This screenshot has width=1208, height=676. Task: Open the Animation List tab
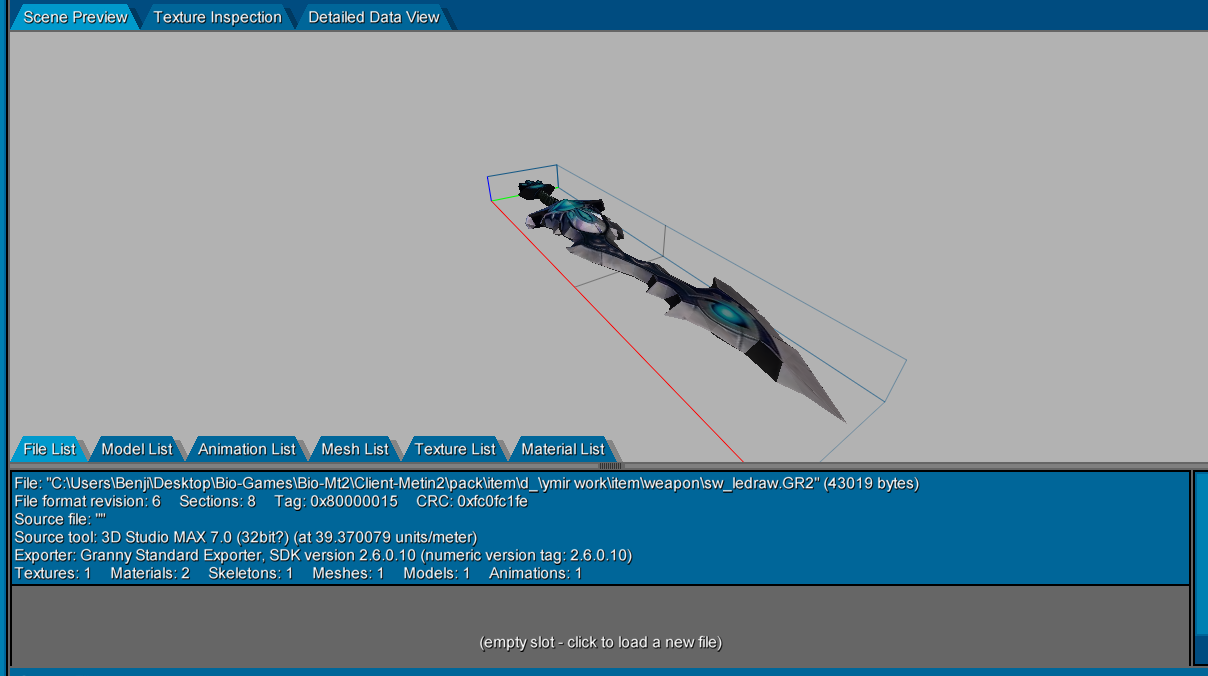246,449
